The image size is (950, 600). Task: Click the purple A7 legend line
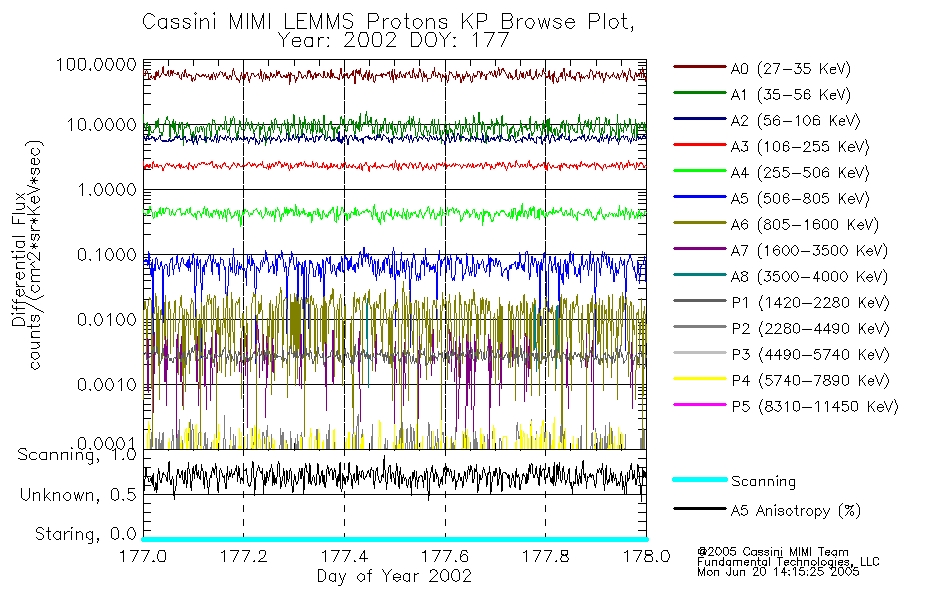(699, 248)
